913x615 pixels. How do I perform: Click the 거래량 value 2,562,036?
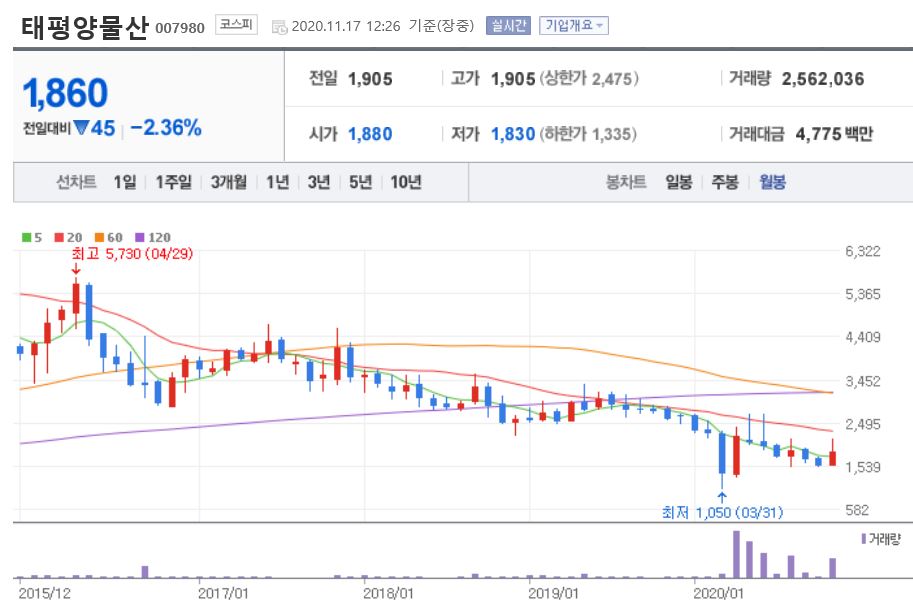pos(823,79)
